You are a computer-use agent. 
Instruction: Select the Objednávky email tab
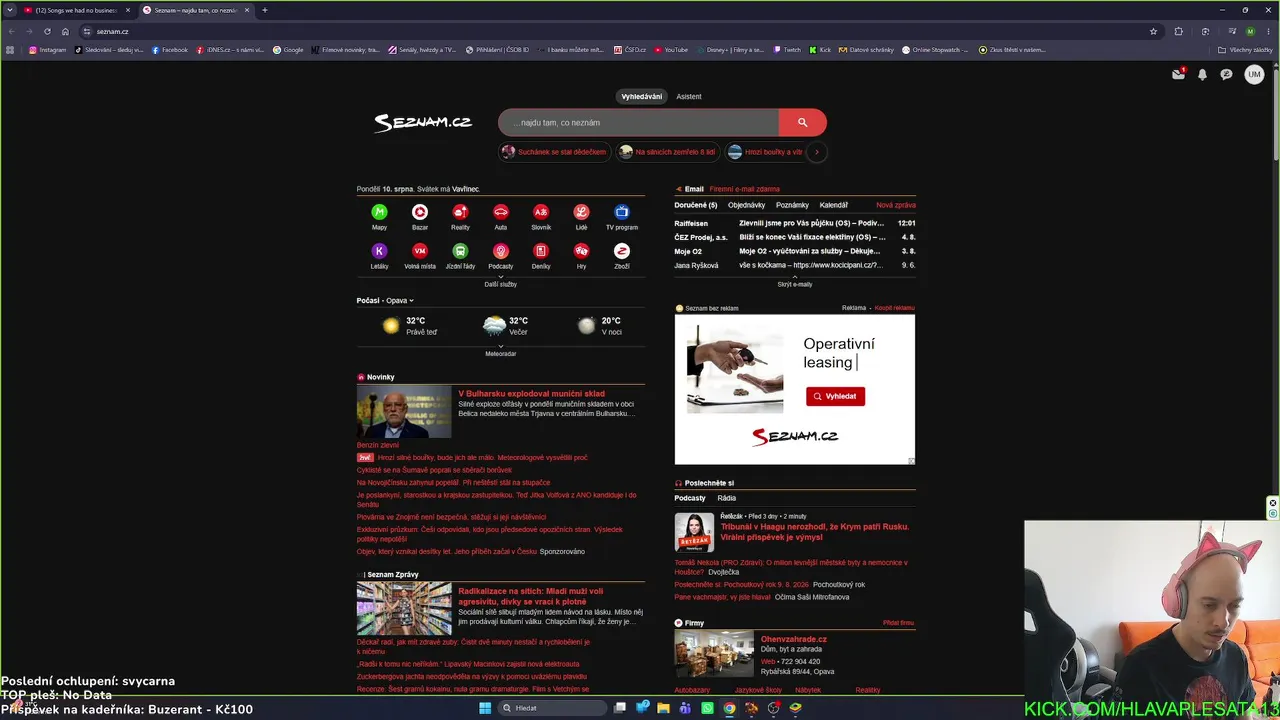coord(747,205)
